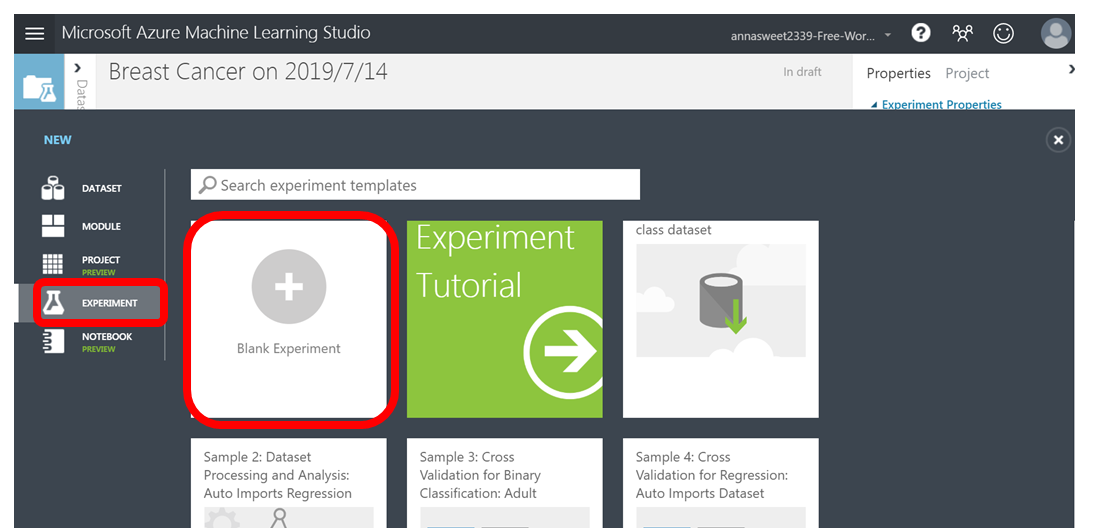Collapse the Properties pane right chevron
The image size is (1104, 528).
pyautogui.click(x=1071, y=69)
